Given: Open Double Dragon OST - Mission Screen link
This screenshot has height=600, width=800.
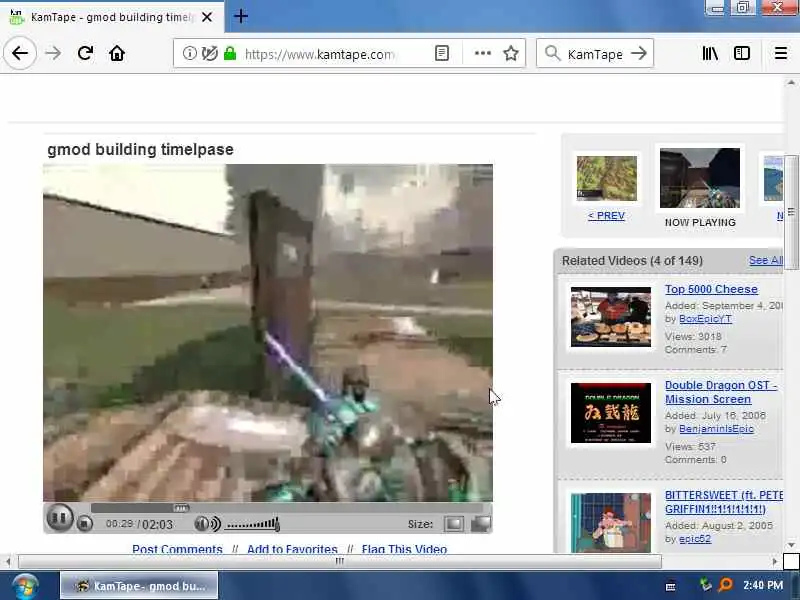Looking at the screenshot, I should (x=720, y=392).
